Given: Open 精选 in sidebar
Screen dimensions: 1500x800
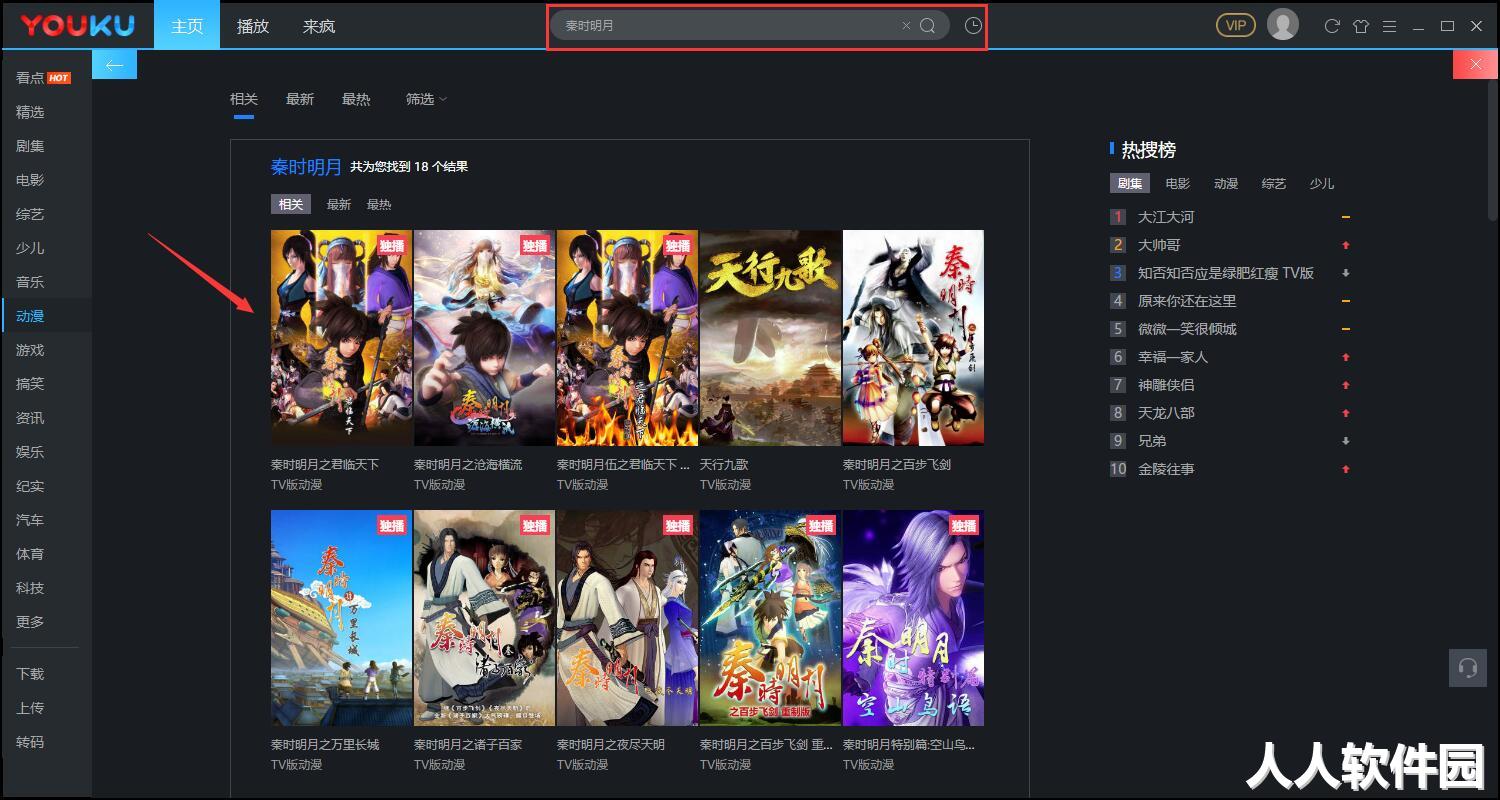Looking at the screenshot, I should coord(30,112).
